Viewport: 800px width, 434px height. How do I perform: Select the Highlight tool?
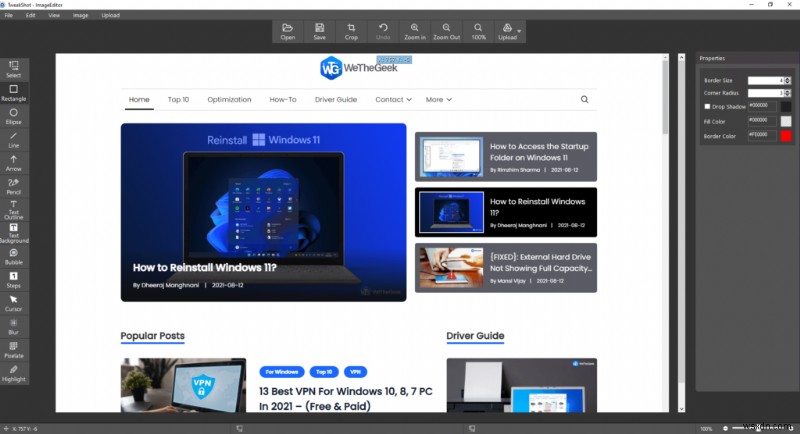(14, 374)
